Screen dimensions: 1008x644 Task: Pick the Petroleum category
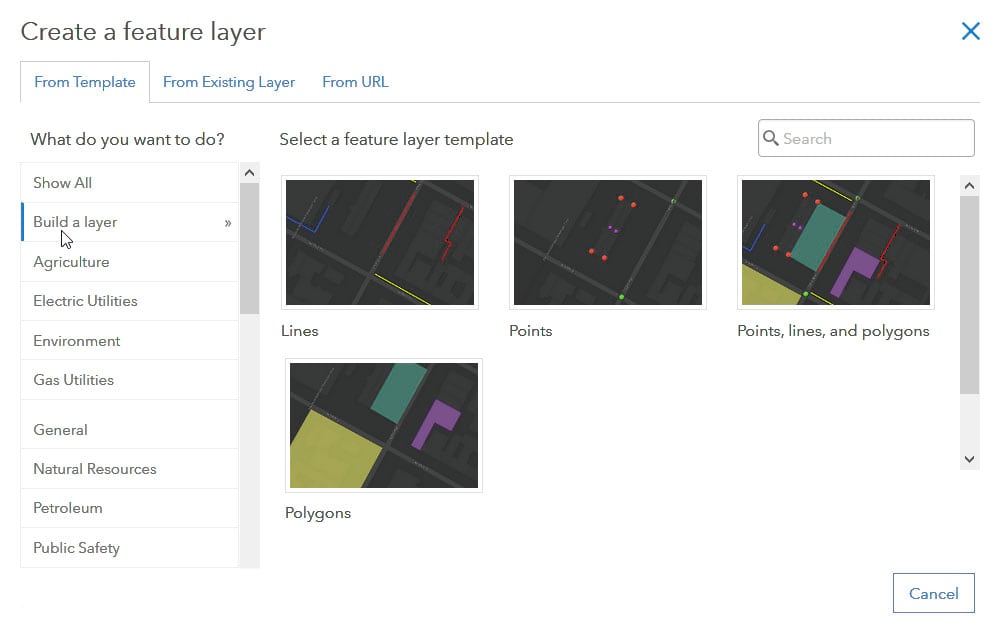[130, 508]
